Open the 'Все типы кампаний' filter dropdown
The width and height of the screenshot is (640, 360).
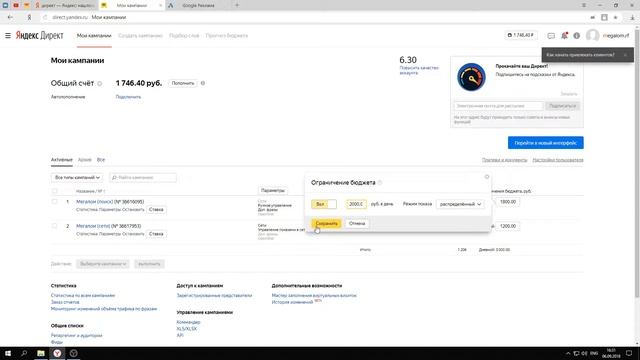77,178
